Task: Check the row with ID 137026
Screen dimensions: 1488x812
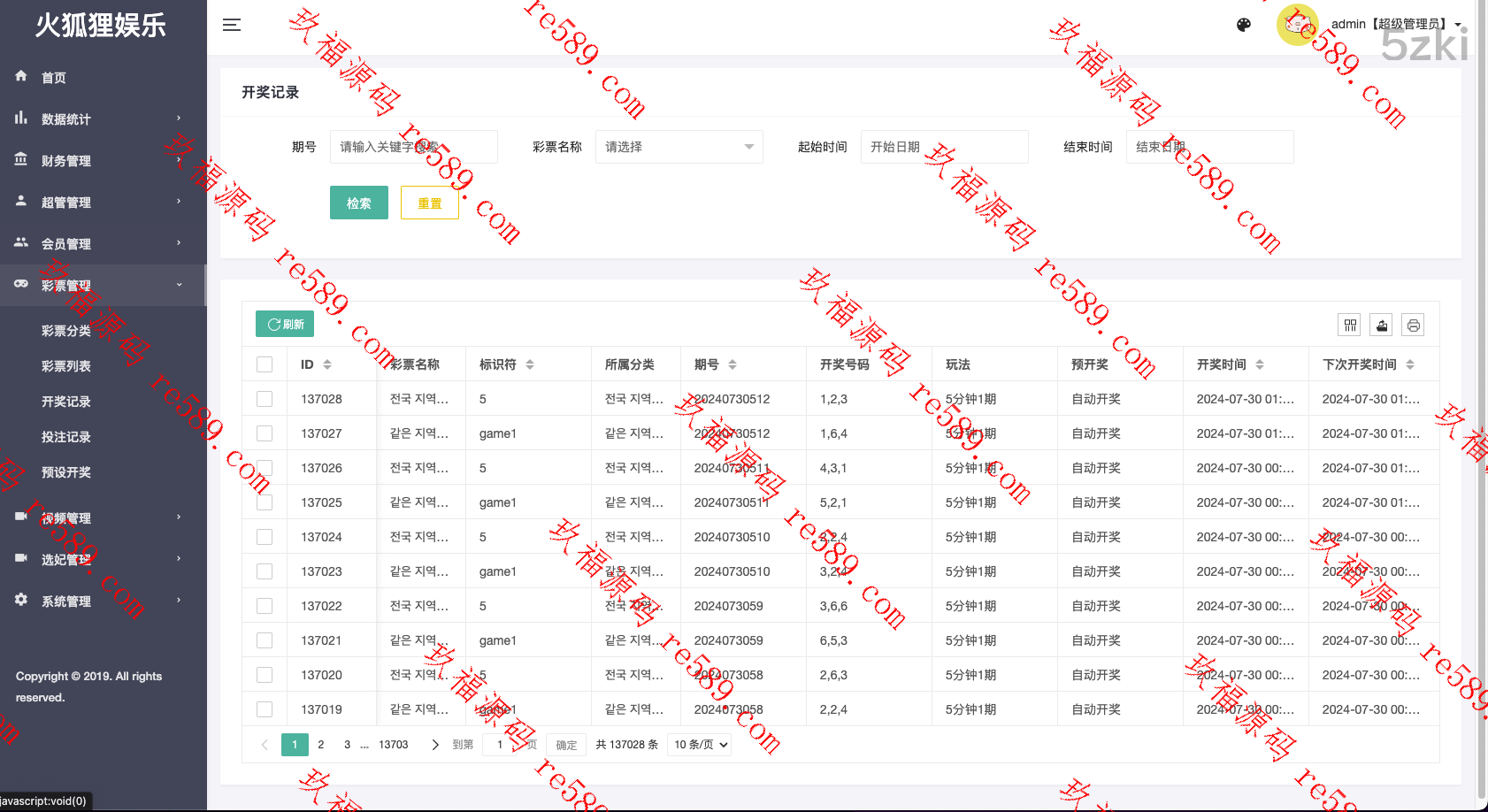Action: coord(265,468)
